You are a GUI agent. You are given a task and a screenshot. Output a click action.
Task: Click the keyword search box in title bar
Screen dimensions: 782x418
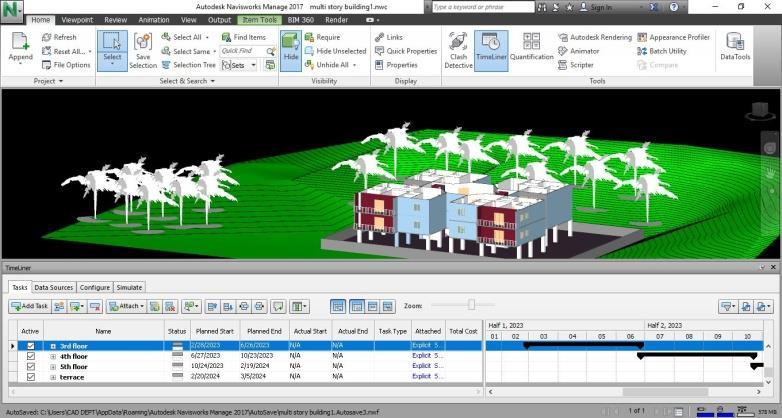483,7
